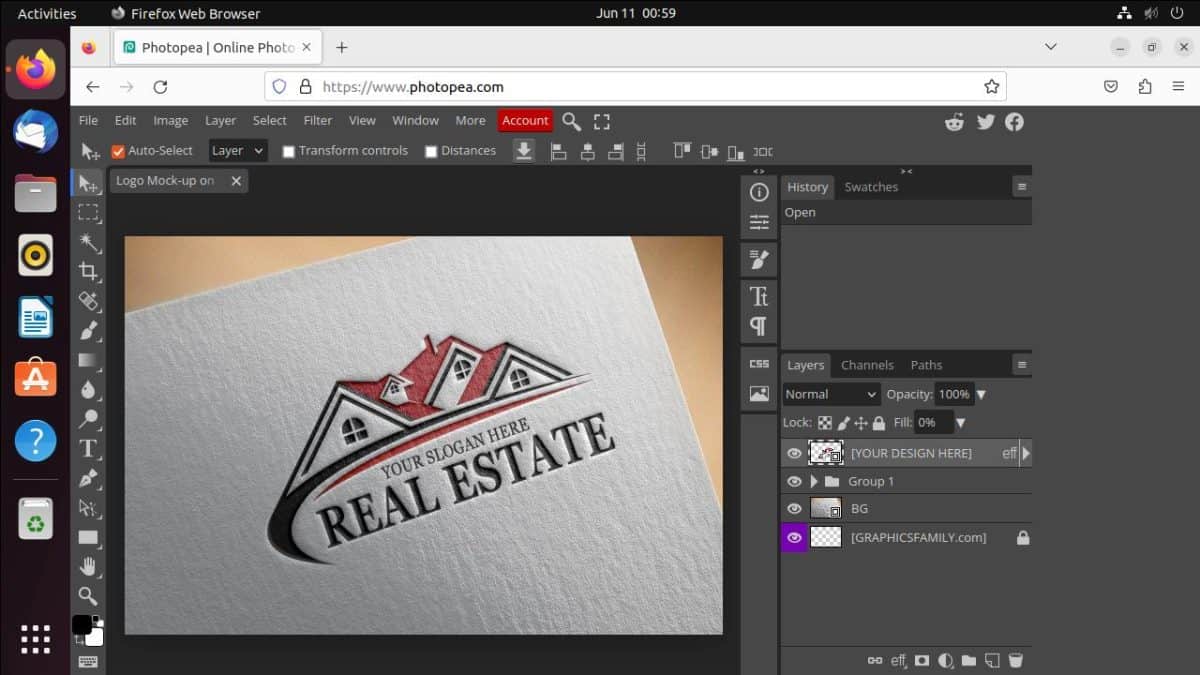1200x675 pixels.
Task: Select the Type tool in the toolbar
Action: click(x=89, y=449)
